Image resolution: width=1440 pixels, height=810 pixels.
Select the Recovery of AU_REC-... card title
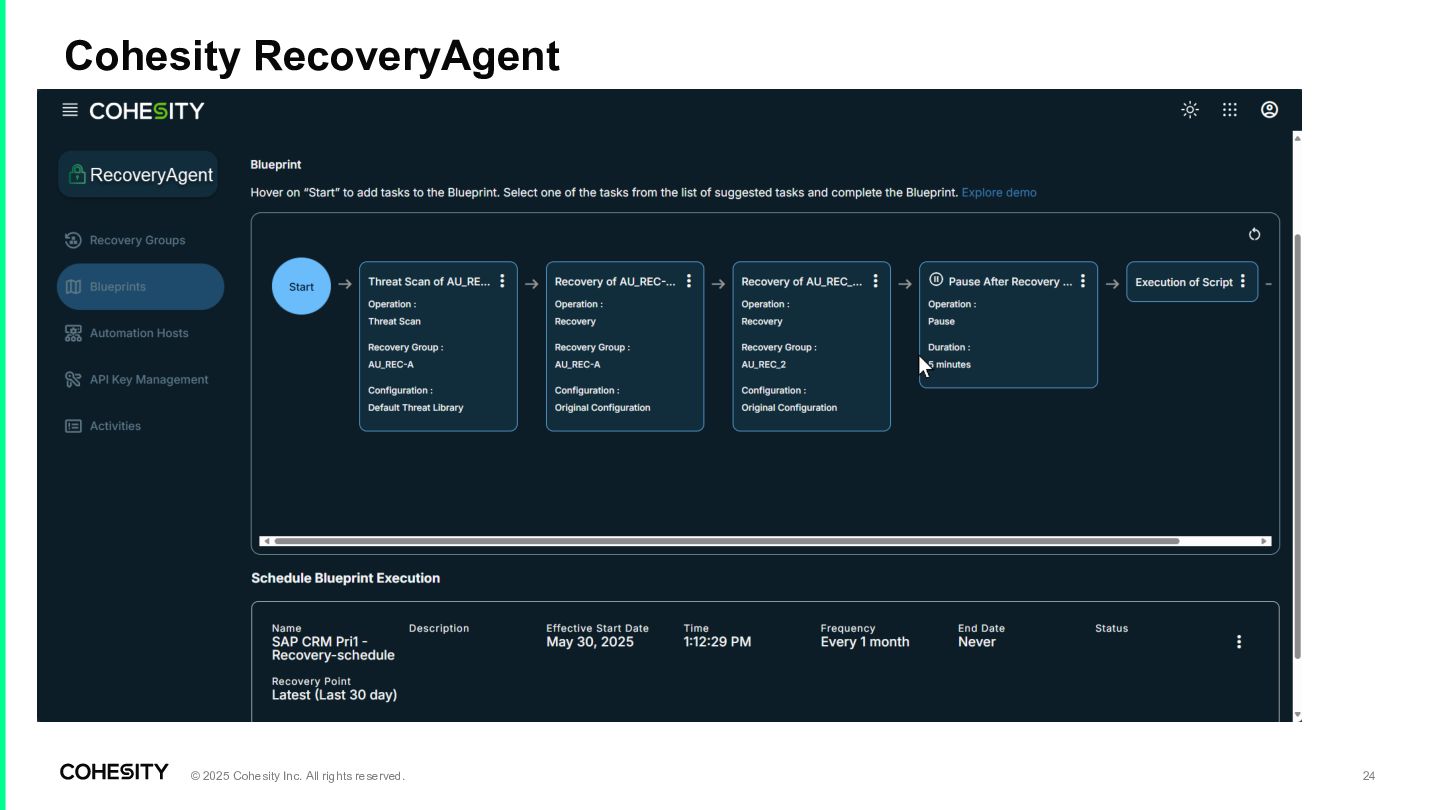coord(615,282)
